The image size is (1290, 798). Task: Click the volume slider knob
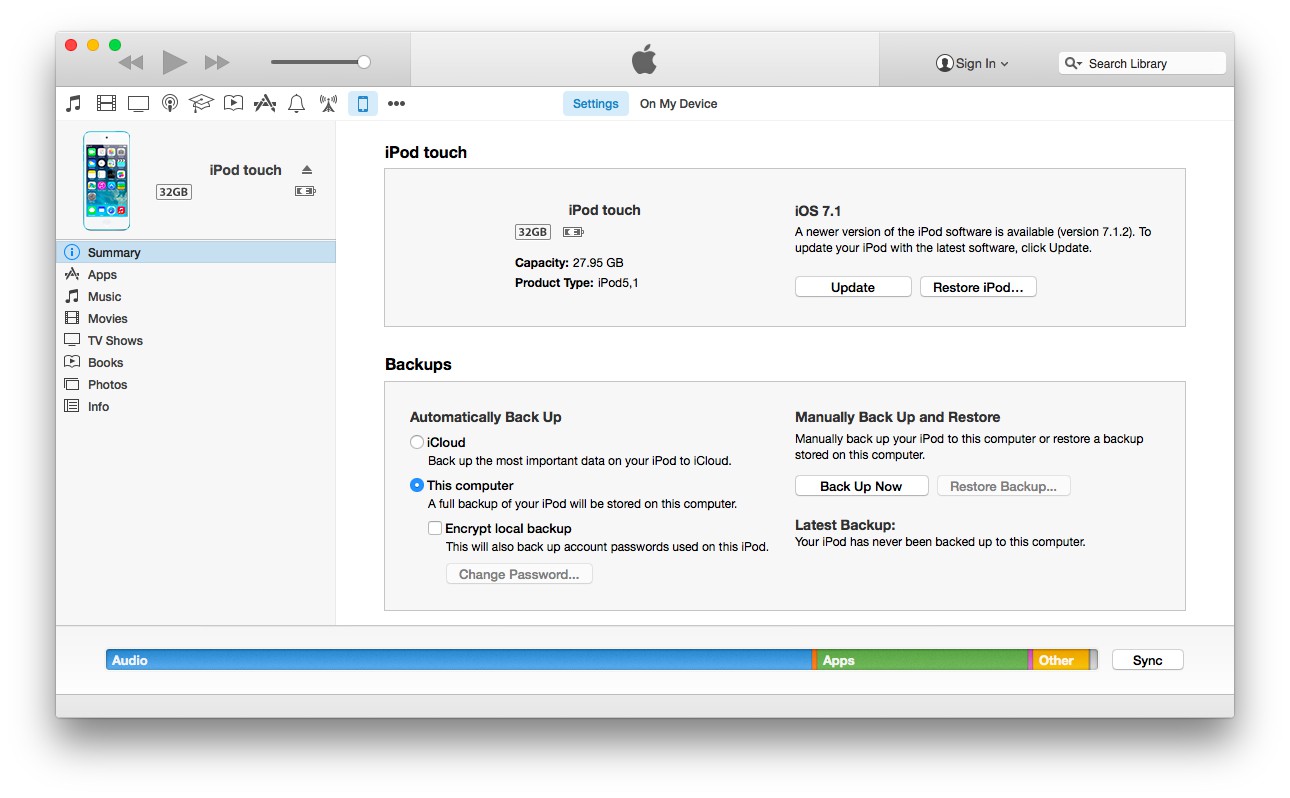tap(364, 62)
